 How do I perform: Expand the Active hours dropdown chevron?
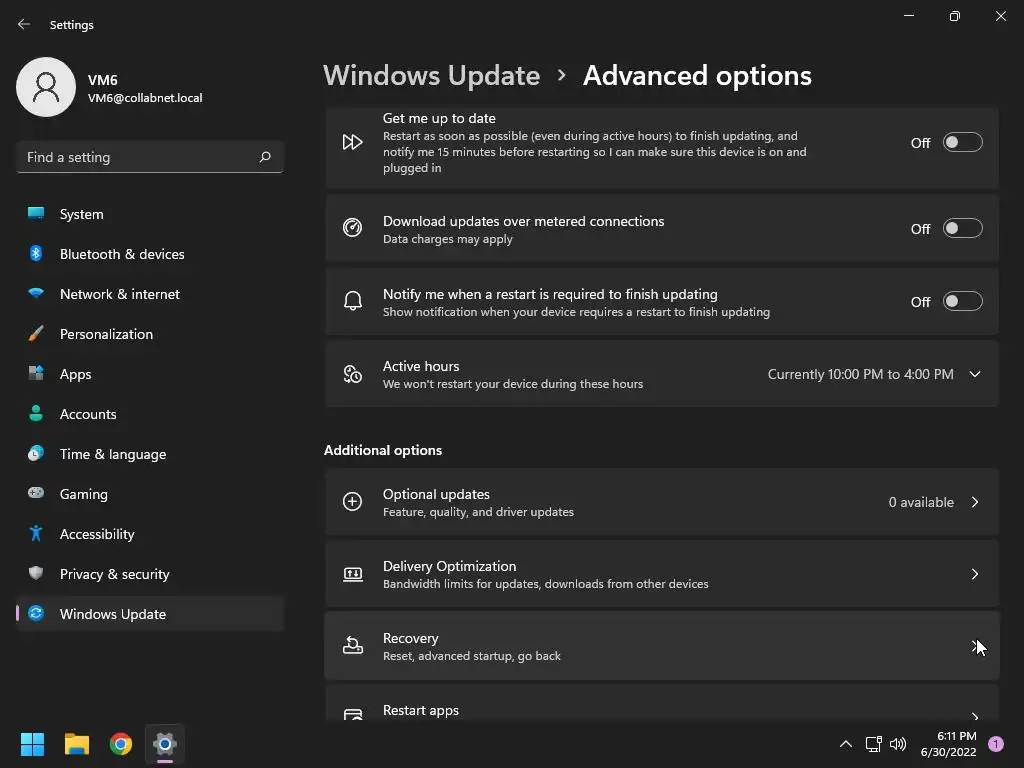(975, 374)
